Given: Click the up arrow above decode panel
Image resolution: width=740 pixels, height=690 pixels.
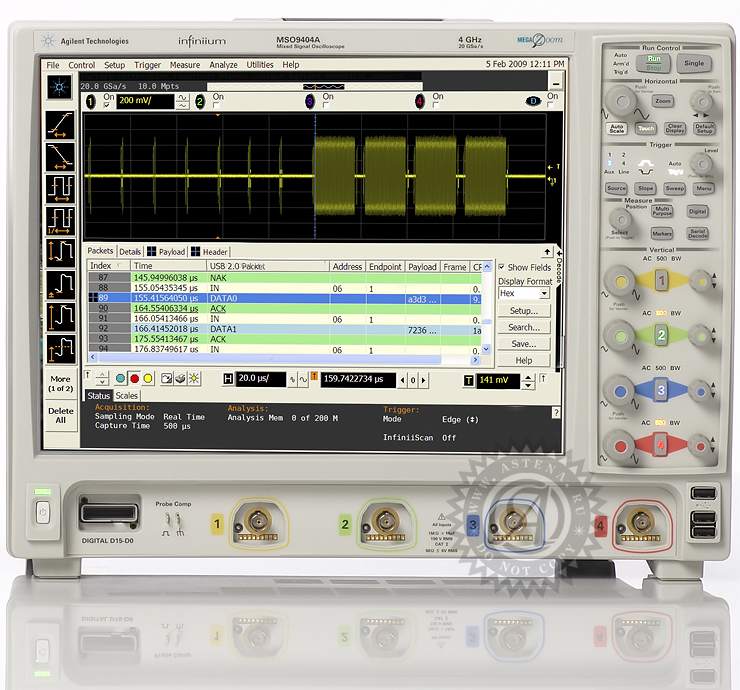Looking at the screenshot, I should [x=547, y=252].
